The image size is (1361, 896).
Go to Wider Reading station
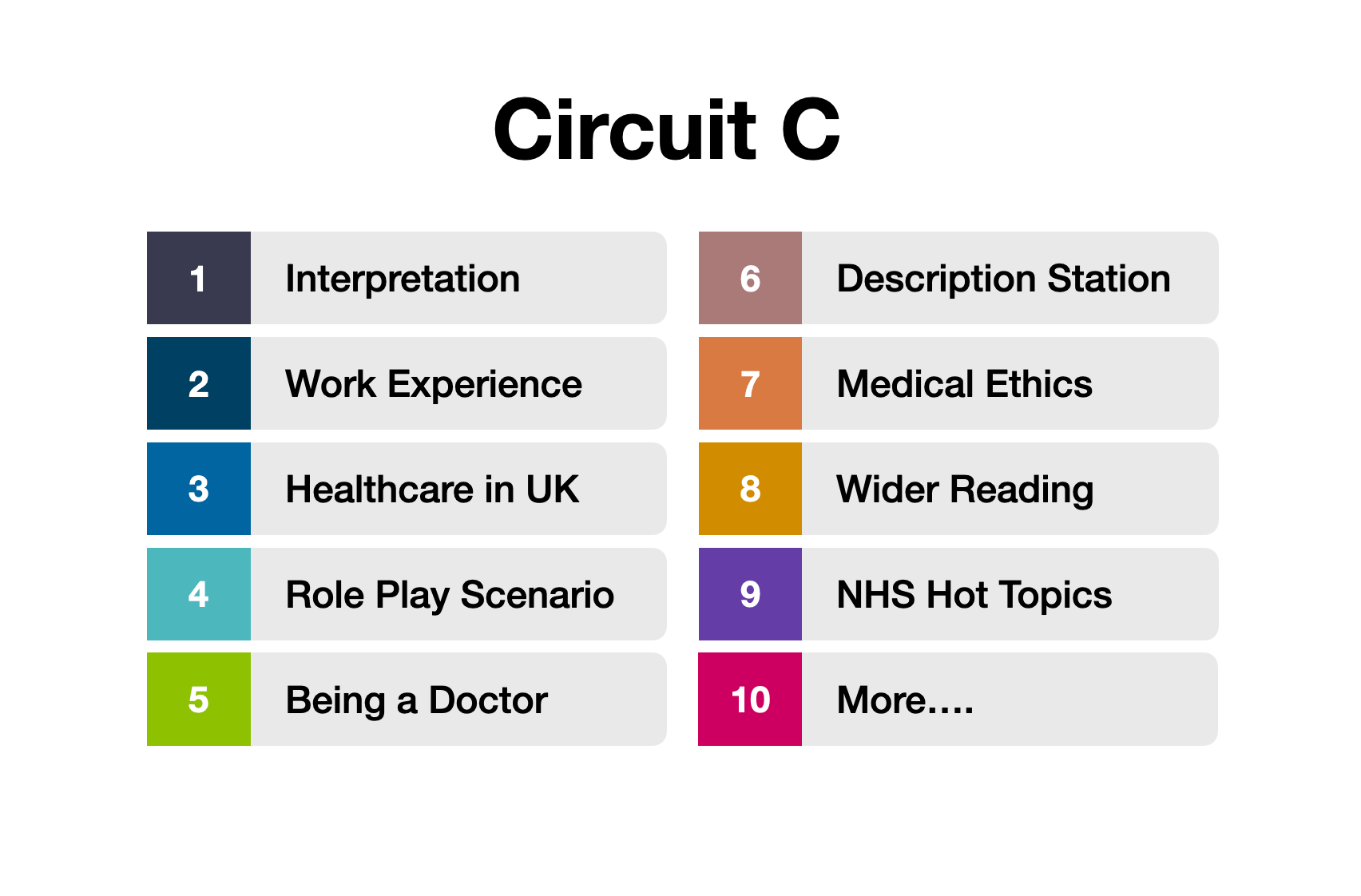click(x=964, y=490)
